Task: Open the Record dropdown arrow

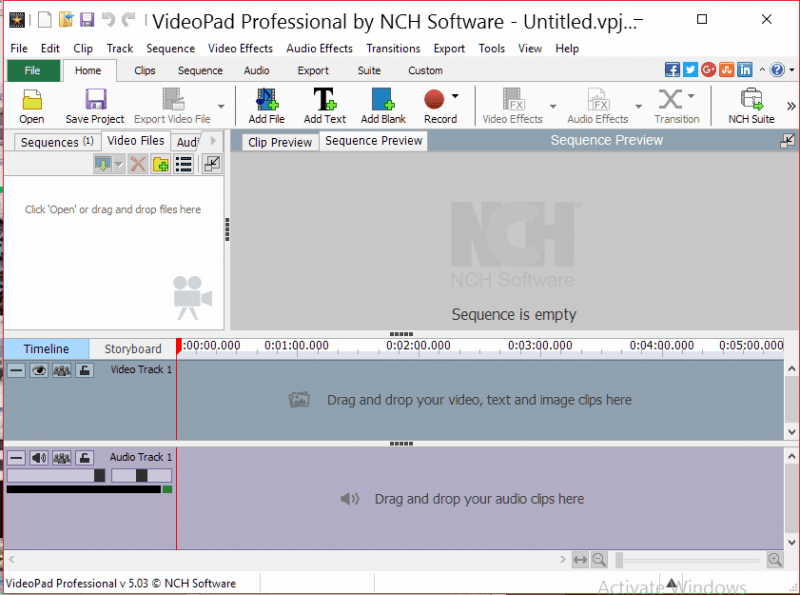Action: [x=455, y=95]
